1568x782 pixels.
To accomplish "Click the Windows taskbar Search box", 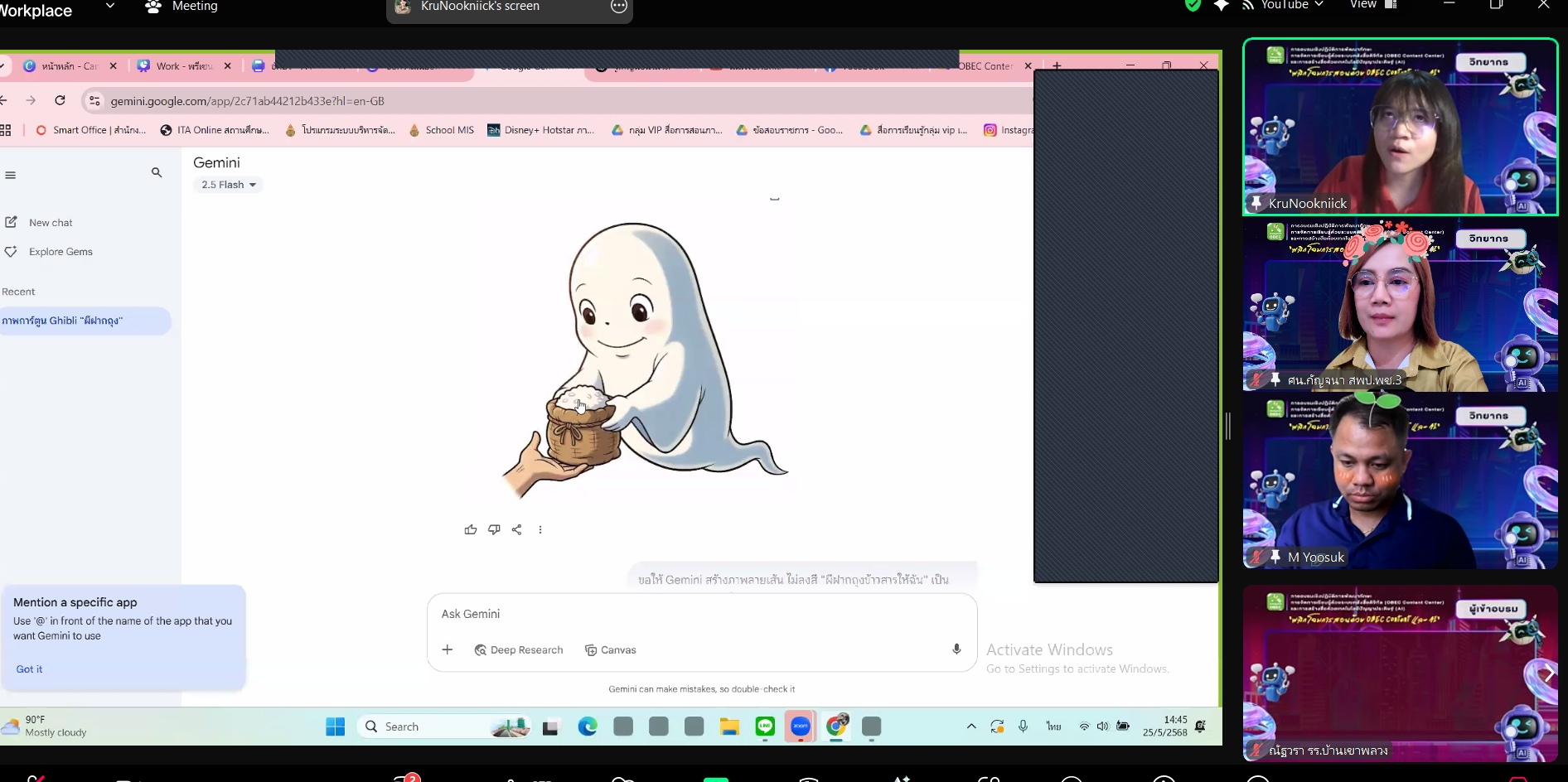I will coord(443,726).
